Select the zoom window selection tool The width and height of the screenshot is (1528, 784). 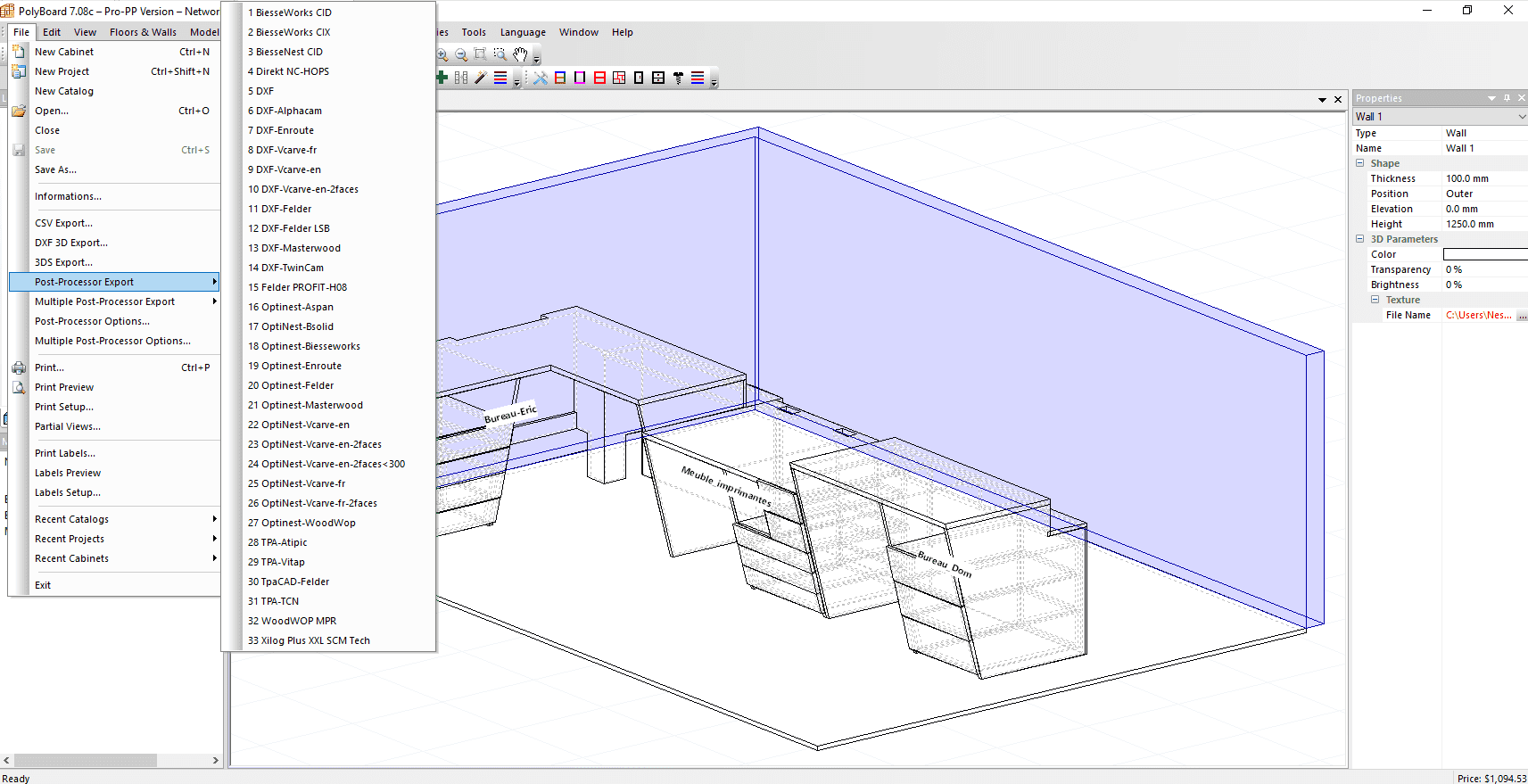pos(500,55)
